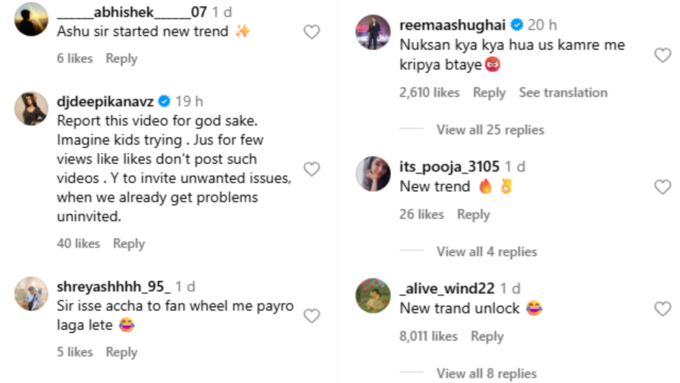Open the verified badge next to reemaashughai
Screen dimensions: 680x383
[x=517, y=25]
